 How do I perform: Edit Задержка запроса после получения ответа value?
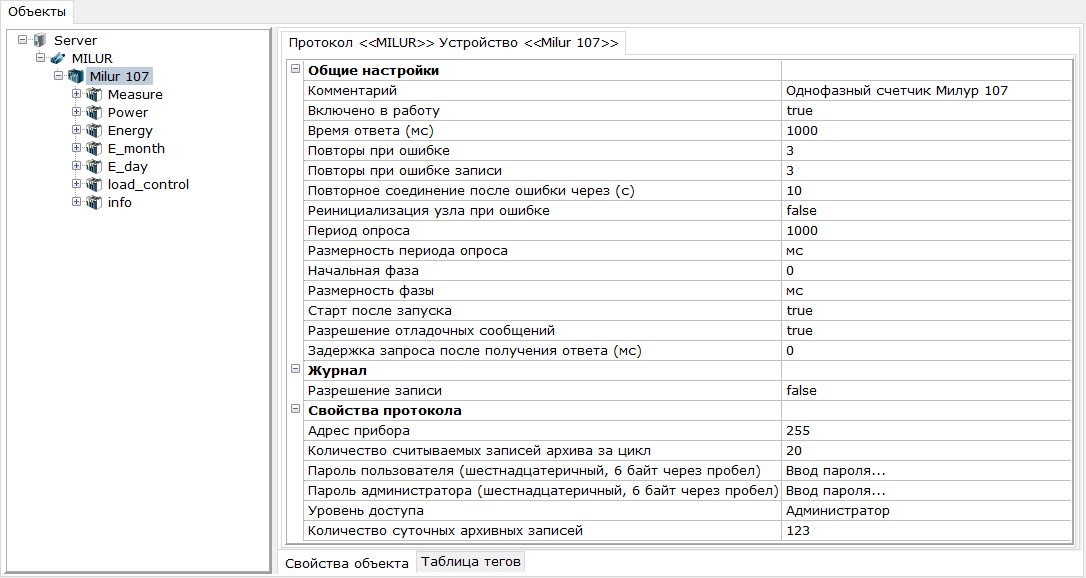pyautogui.click(x=926, y=351)
